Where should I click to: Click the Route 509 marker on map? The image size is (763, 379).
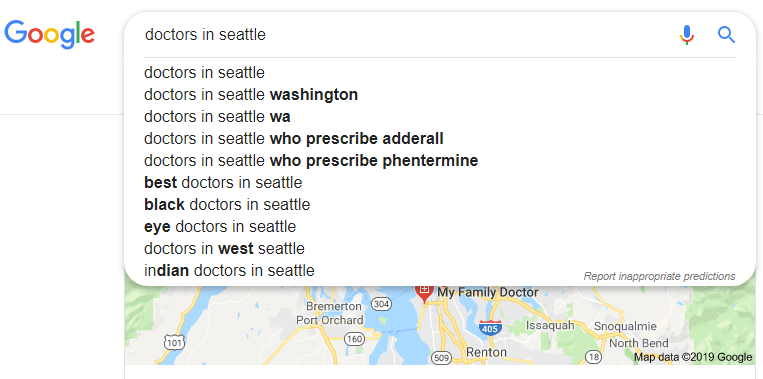pyautogui.click(x=441, y=358)
